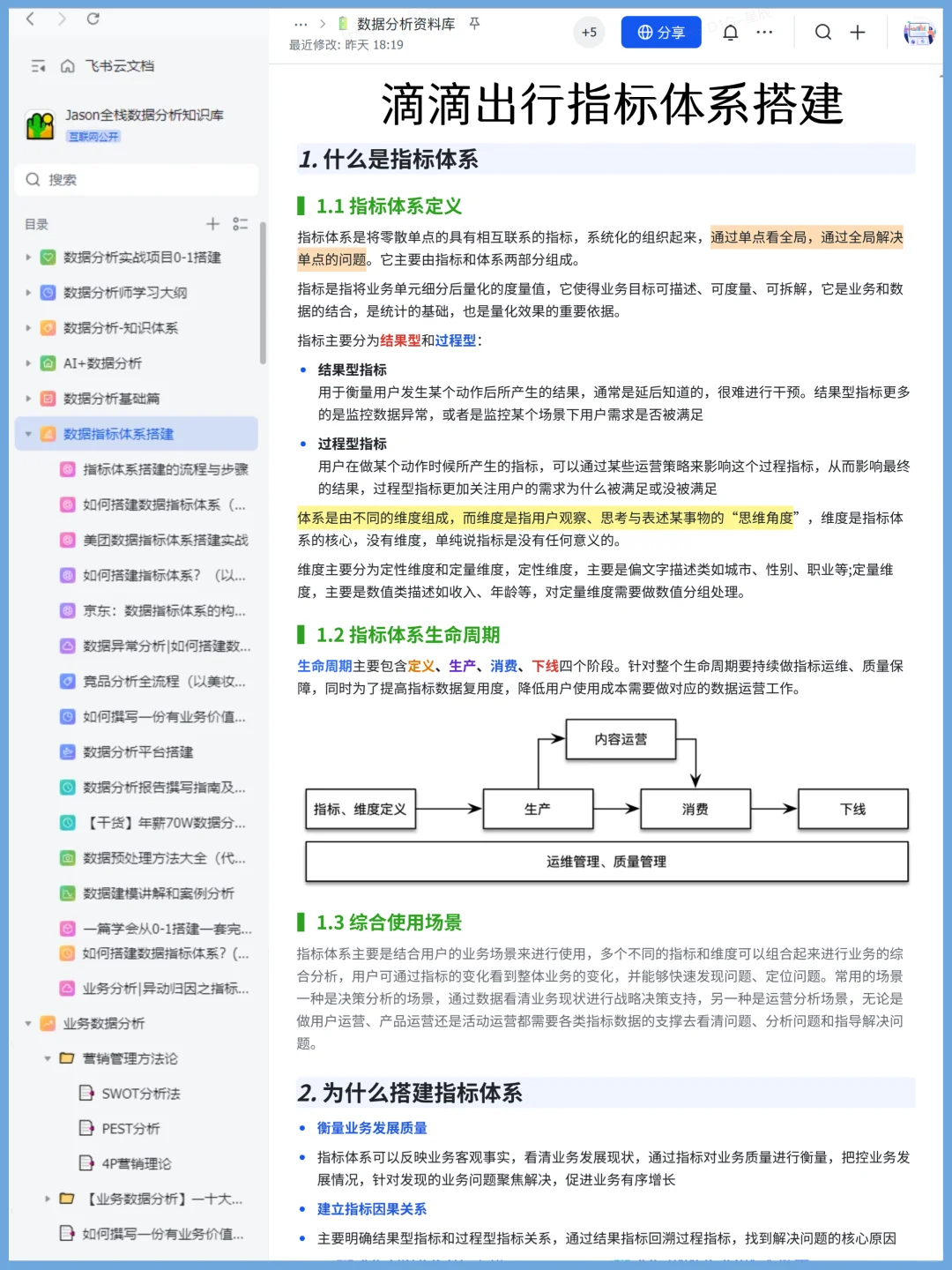The image size is (952, 1270).
Task: Open notifications via the bell icon
Action: coord(730,33)
